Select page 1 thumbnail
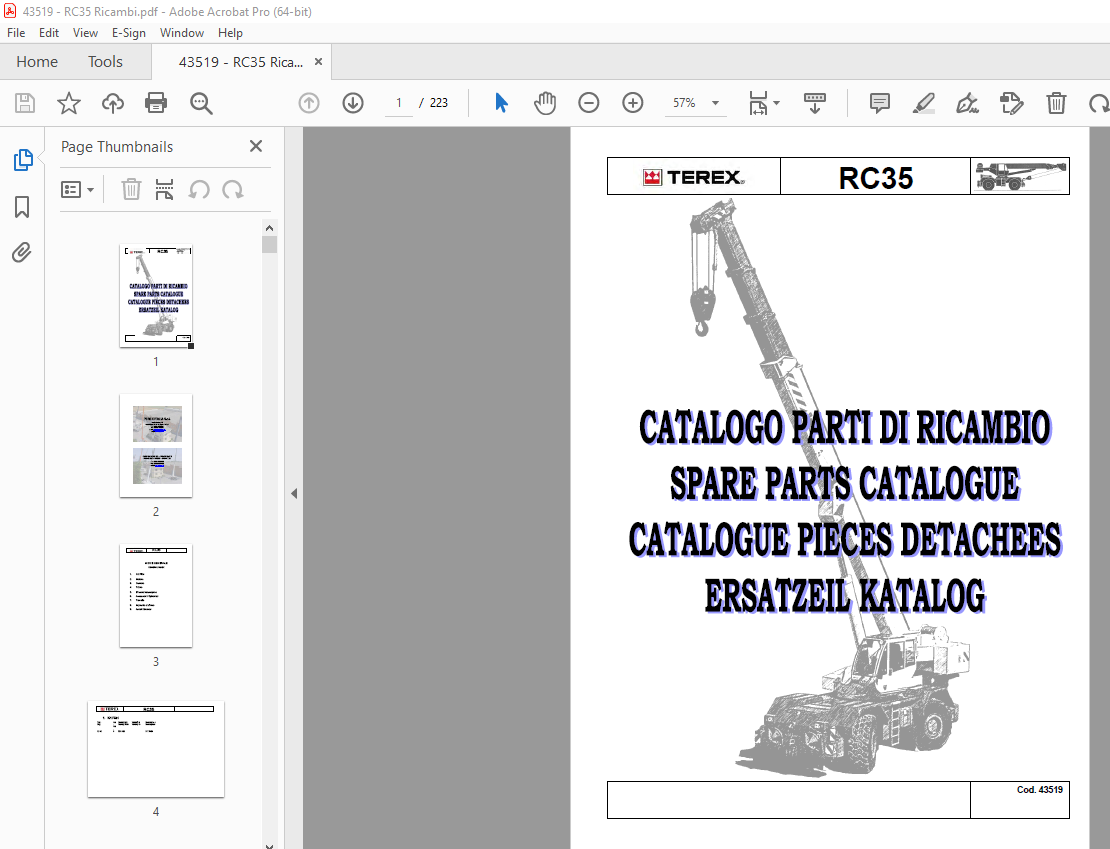The image size is (1110, 849). coord(156,296)
